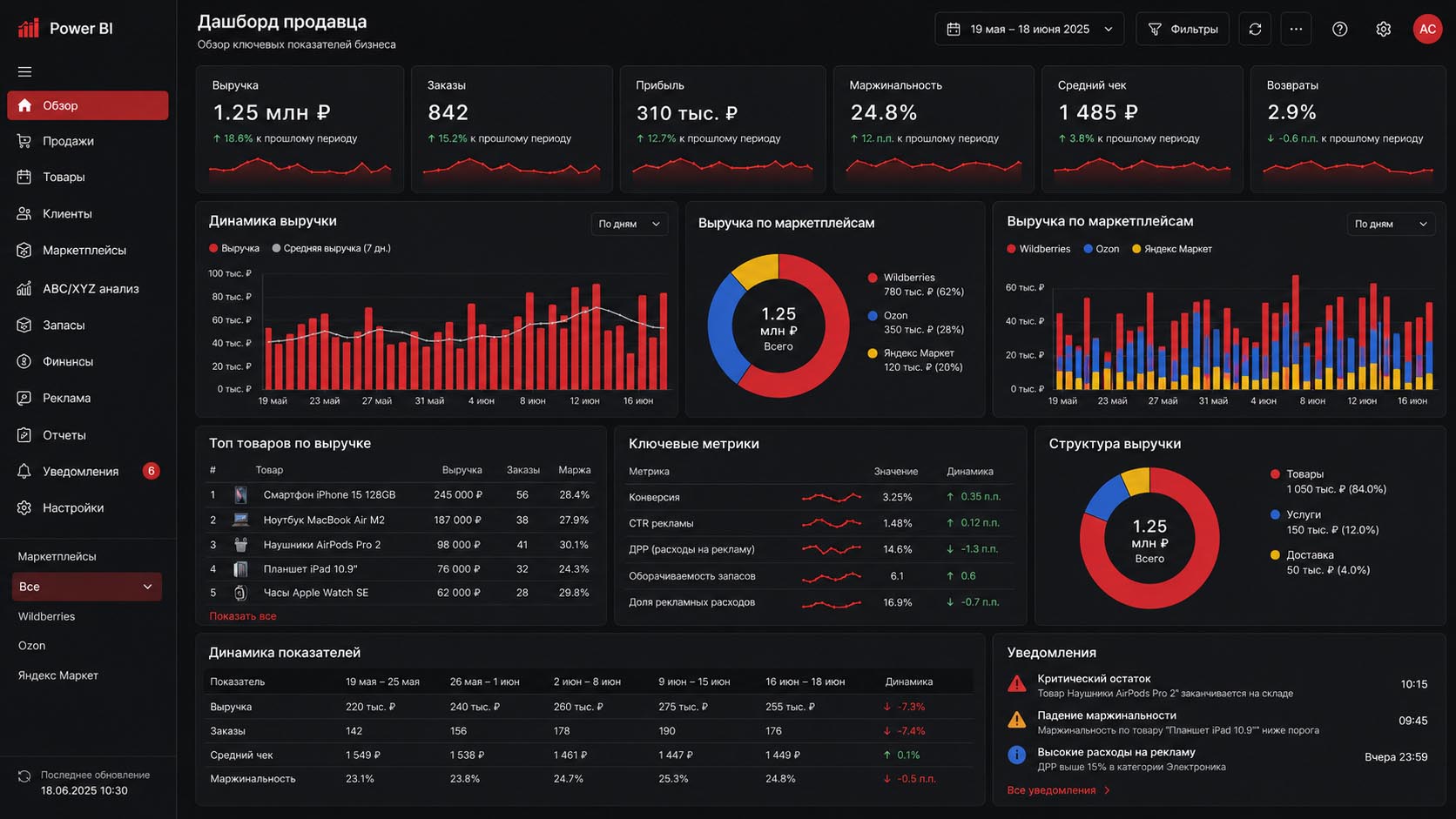This screenshot has width=1456, height=819.
Task: Click the people icon beside Клиенты
Action: [24, 213]
